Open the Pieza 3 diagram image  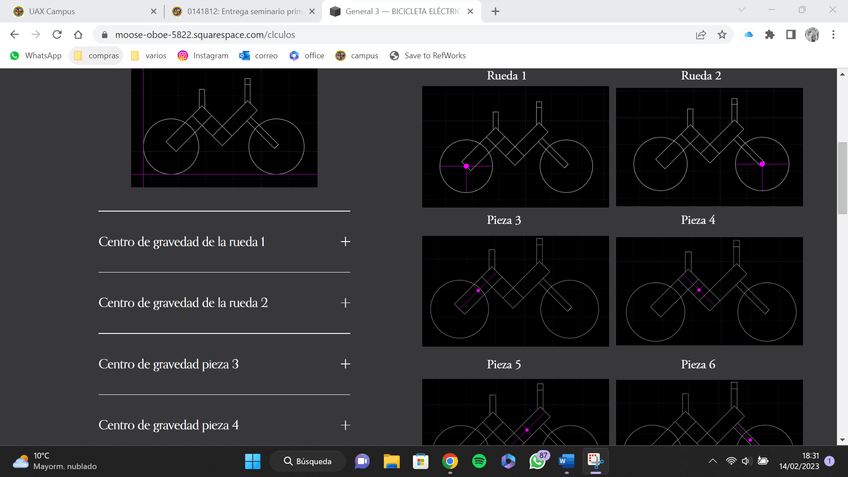click(515, 291)
